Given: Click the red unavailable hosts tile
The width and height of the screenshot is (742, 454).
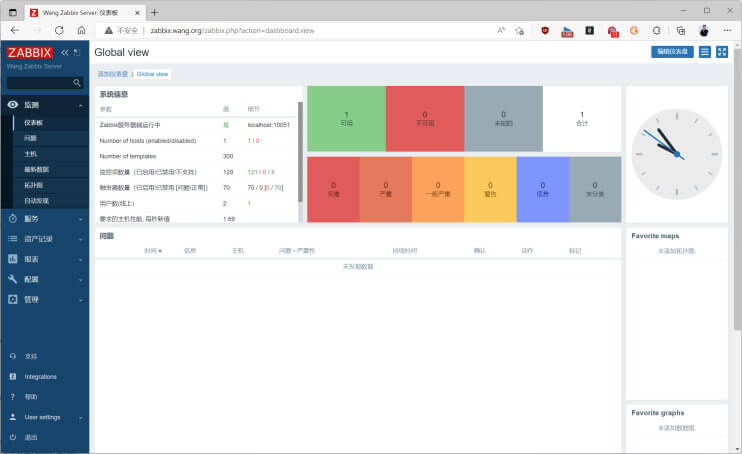Looking at the screenshot, I should 425,118.
